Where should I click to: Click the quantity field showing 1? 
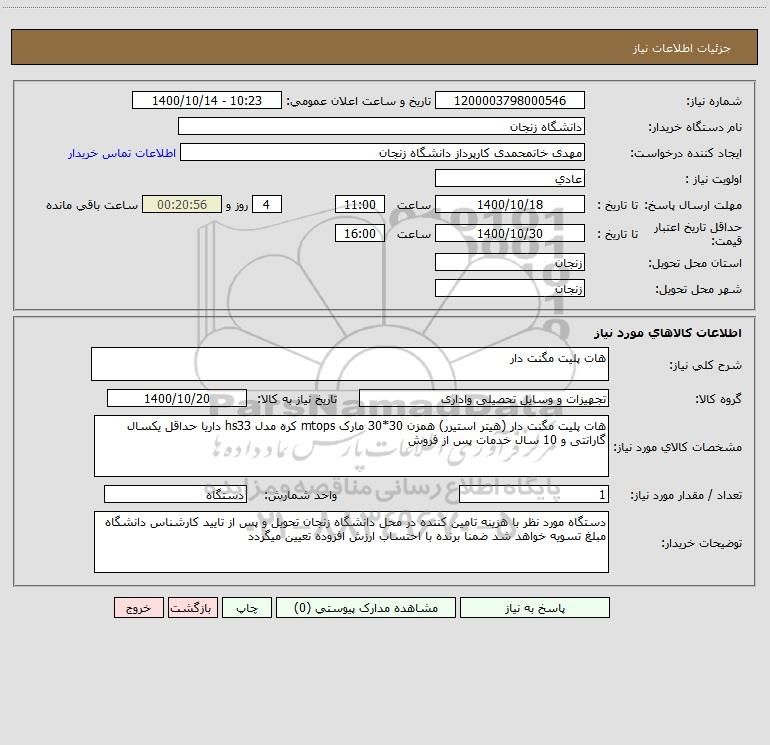[534, 495]
